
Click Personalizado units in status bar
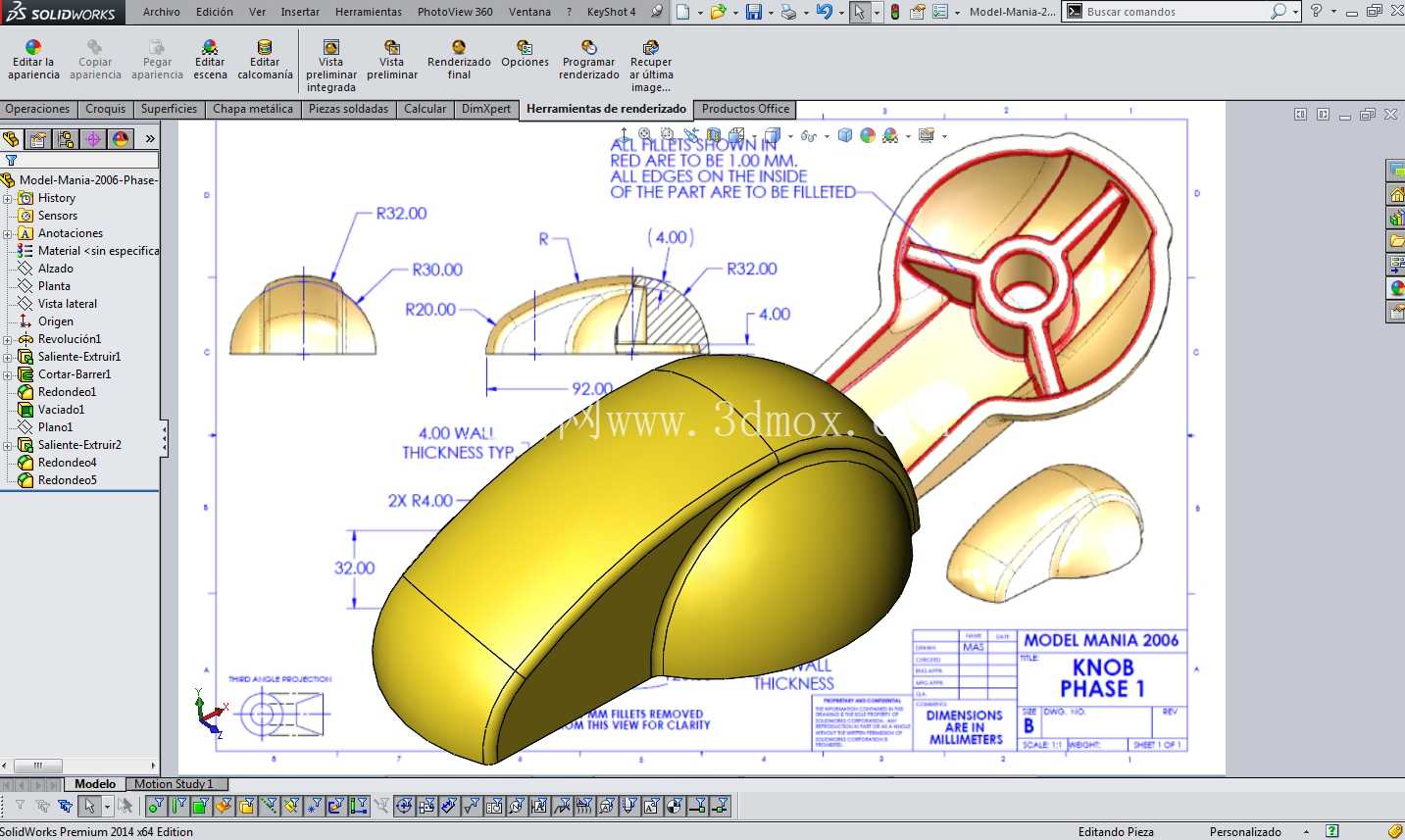(x=1245, y=832)
